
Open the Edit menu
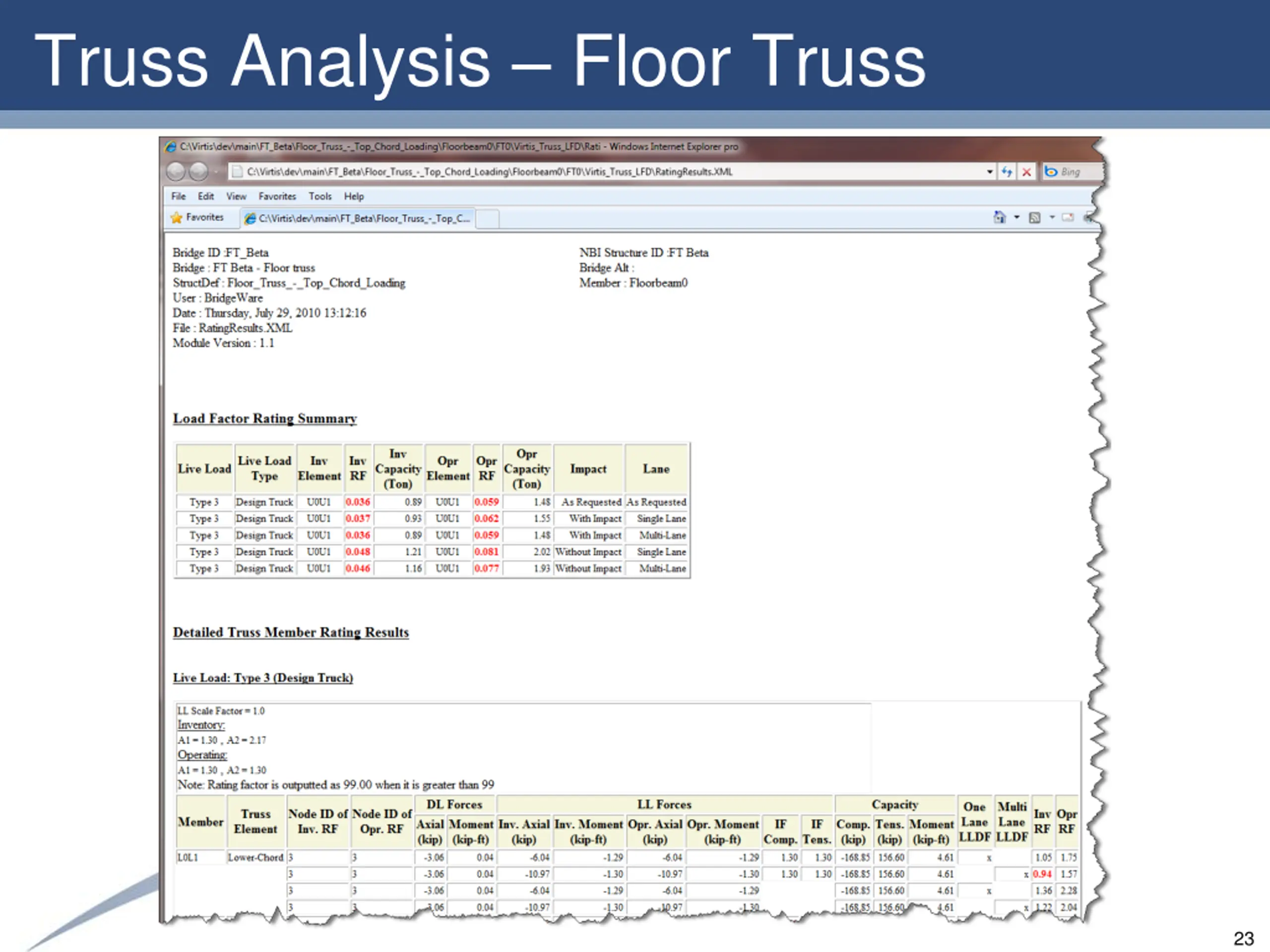pos(205,196)
